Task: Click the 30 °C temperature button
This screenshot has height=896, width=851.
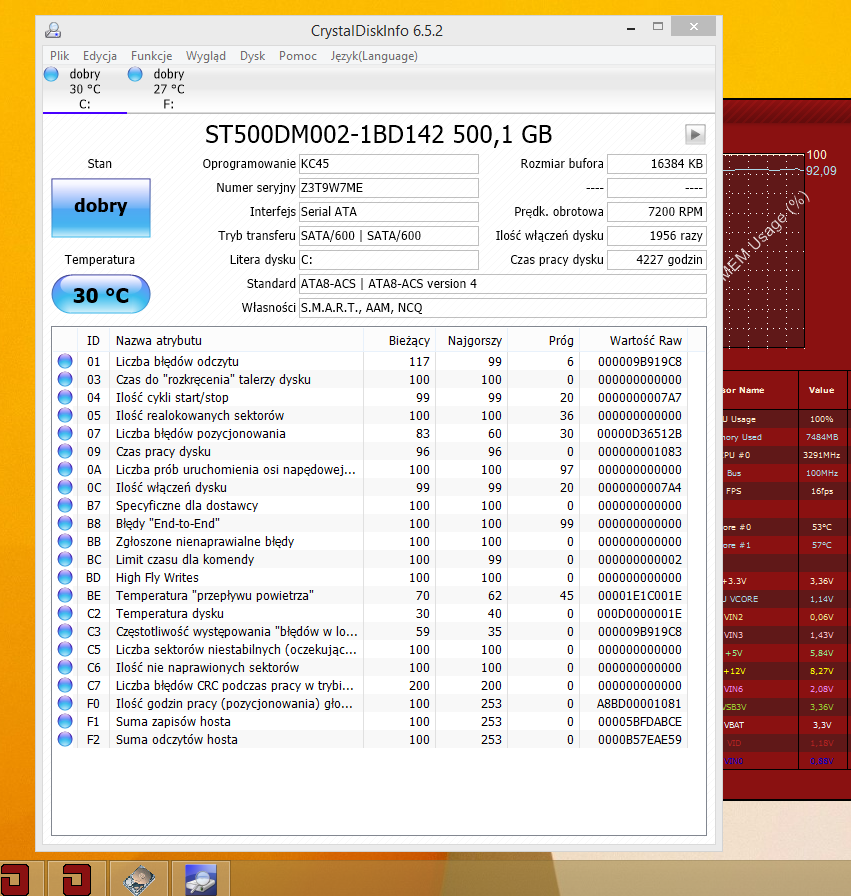Action: click(x=101, y=294)
